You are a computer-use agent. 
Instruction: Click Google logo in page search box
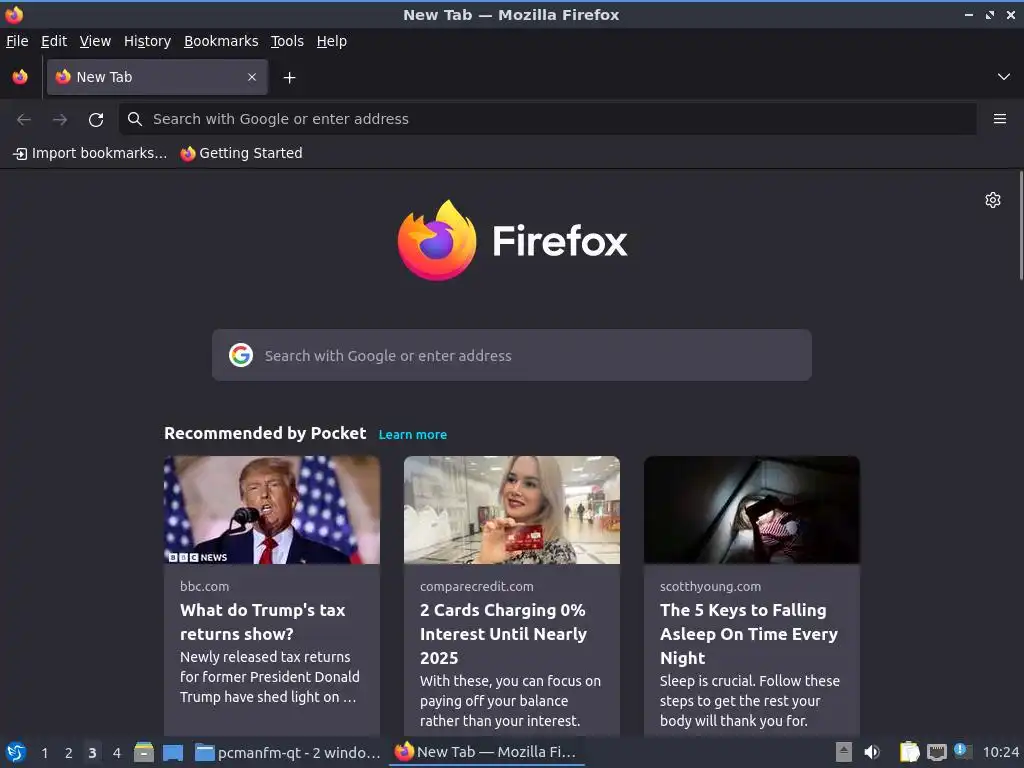tap(241, 355)
